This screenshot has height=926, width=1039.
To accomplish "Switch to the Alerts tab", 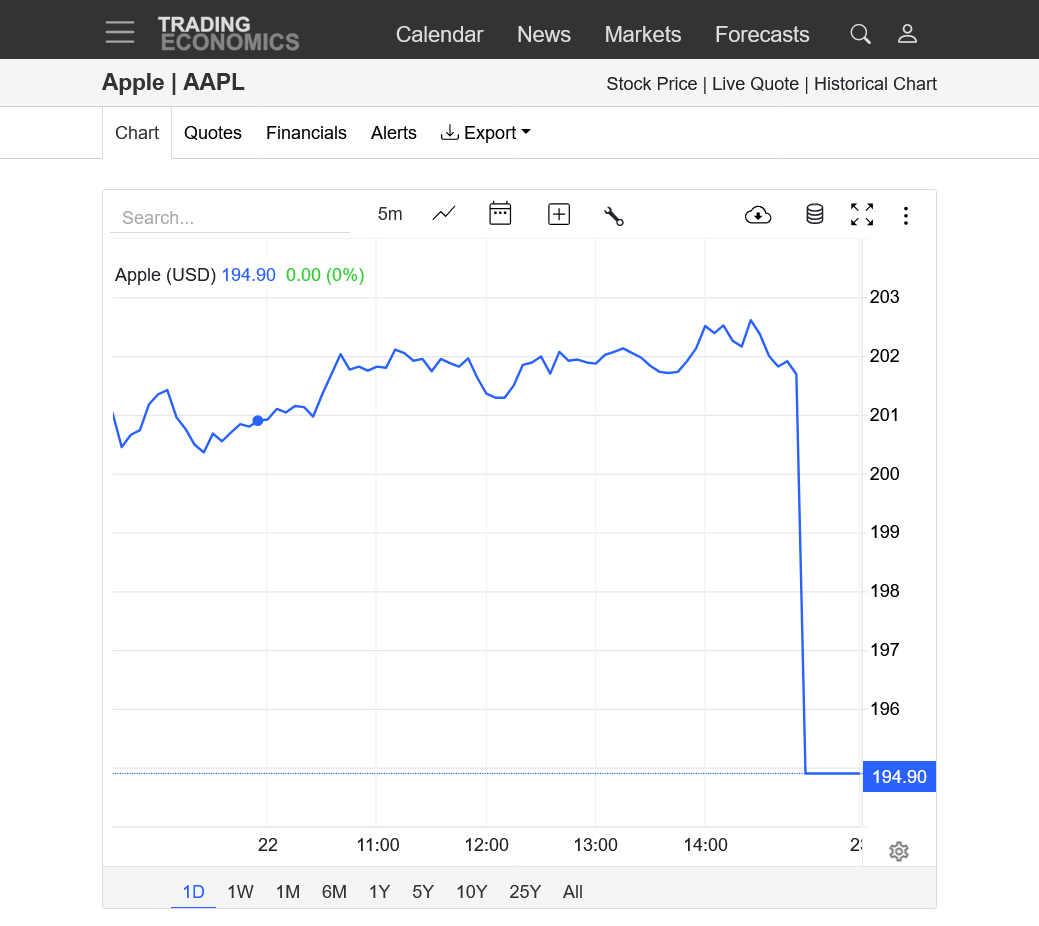I will 394,133.
